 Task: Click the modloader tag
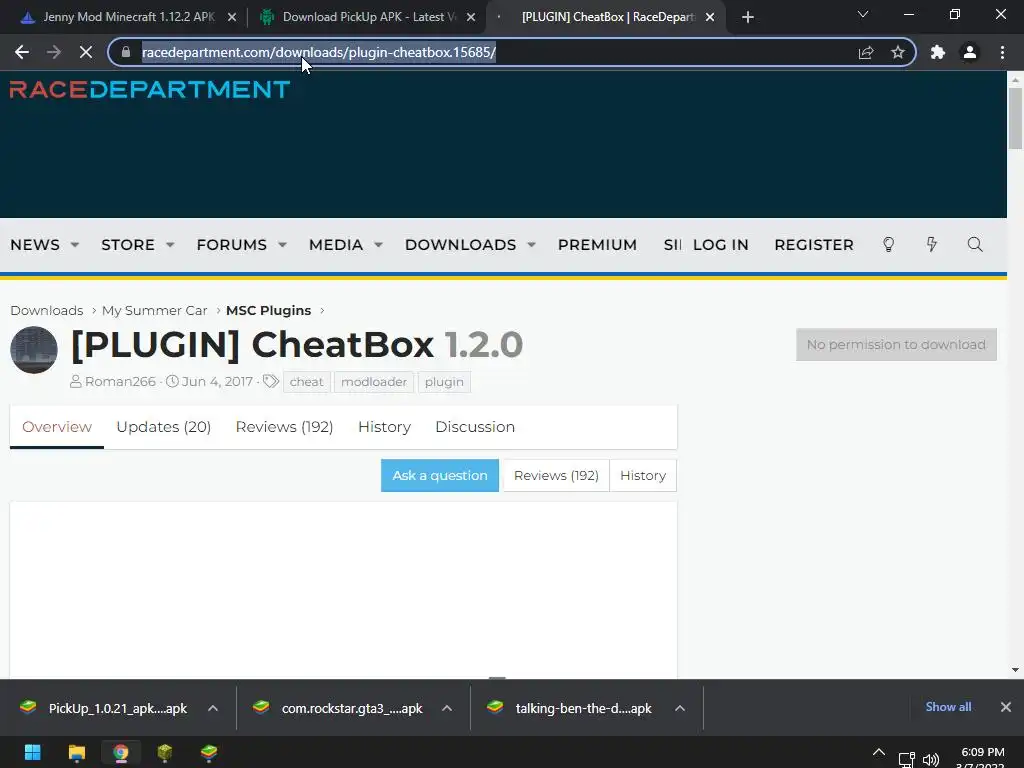[x=374, y=382]
